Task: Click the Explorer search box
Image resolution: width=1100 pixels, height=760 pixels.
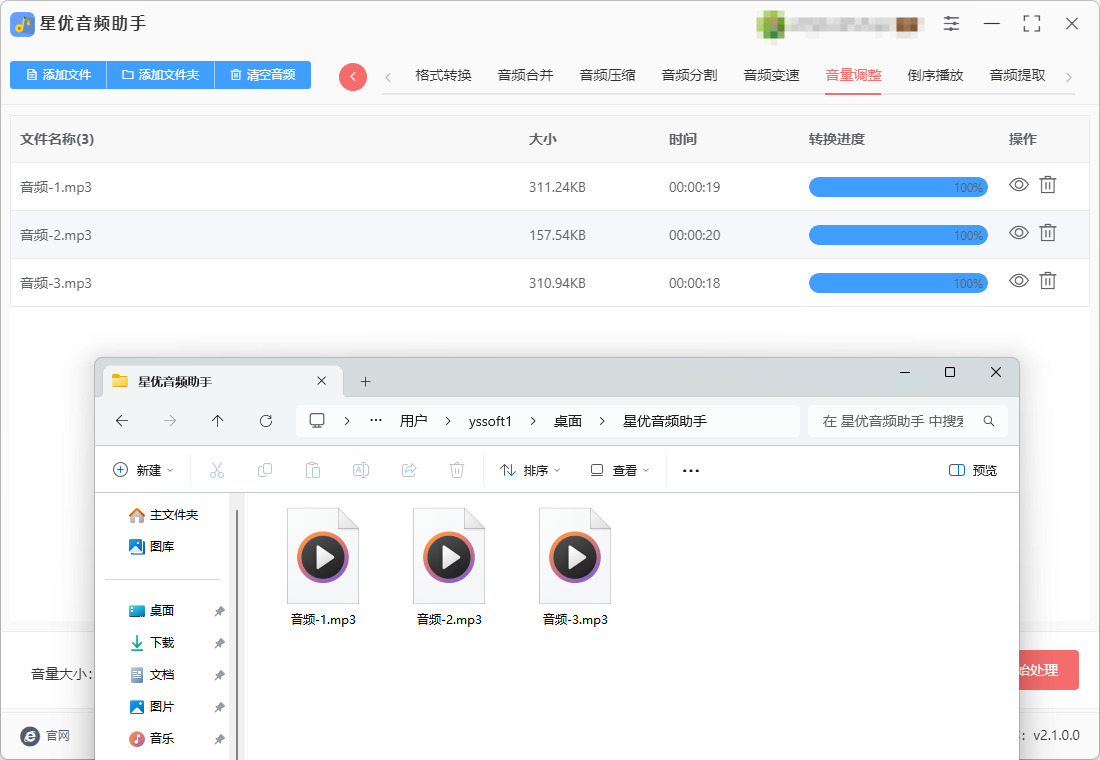Action: pos(908,421)
